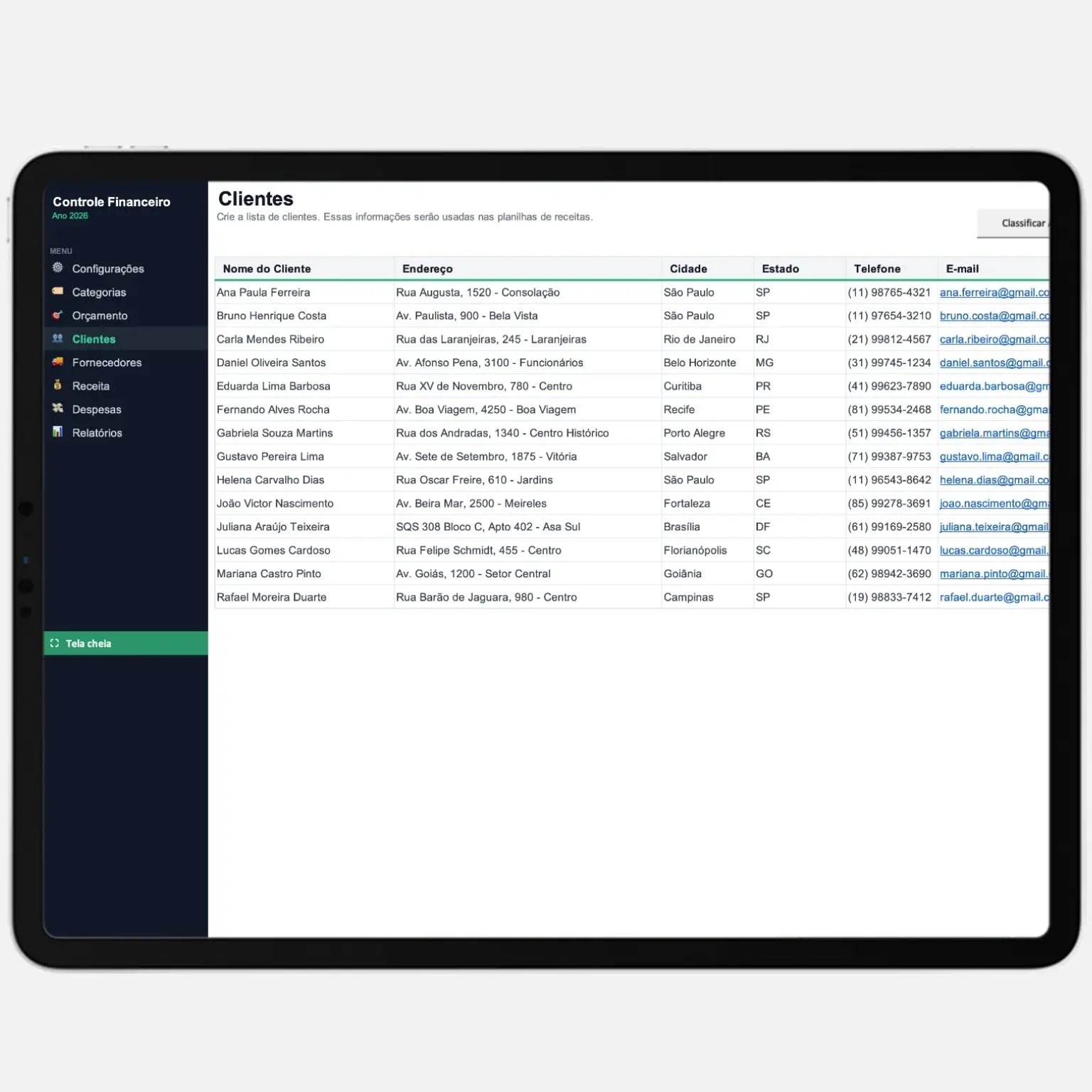Go to the Despesas menu label
The height and width of the screenshot is (1092, 1092).
coord(97,409)
